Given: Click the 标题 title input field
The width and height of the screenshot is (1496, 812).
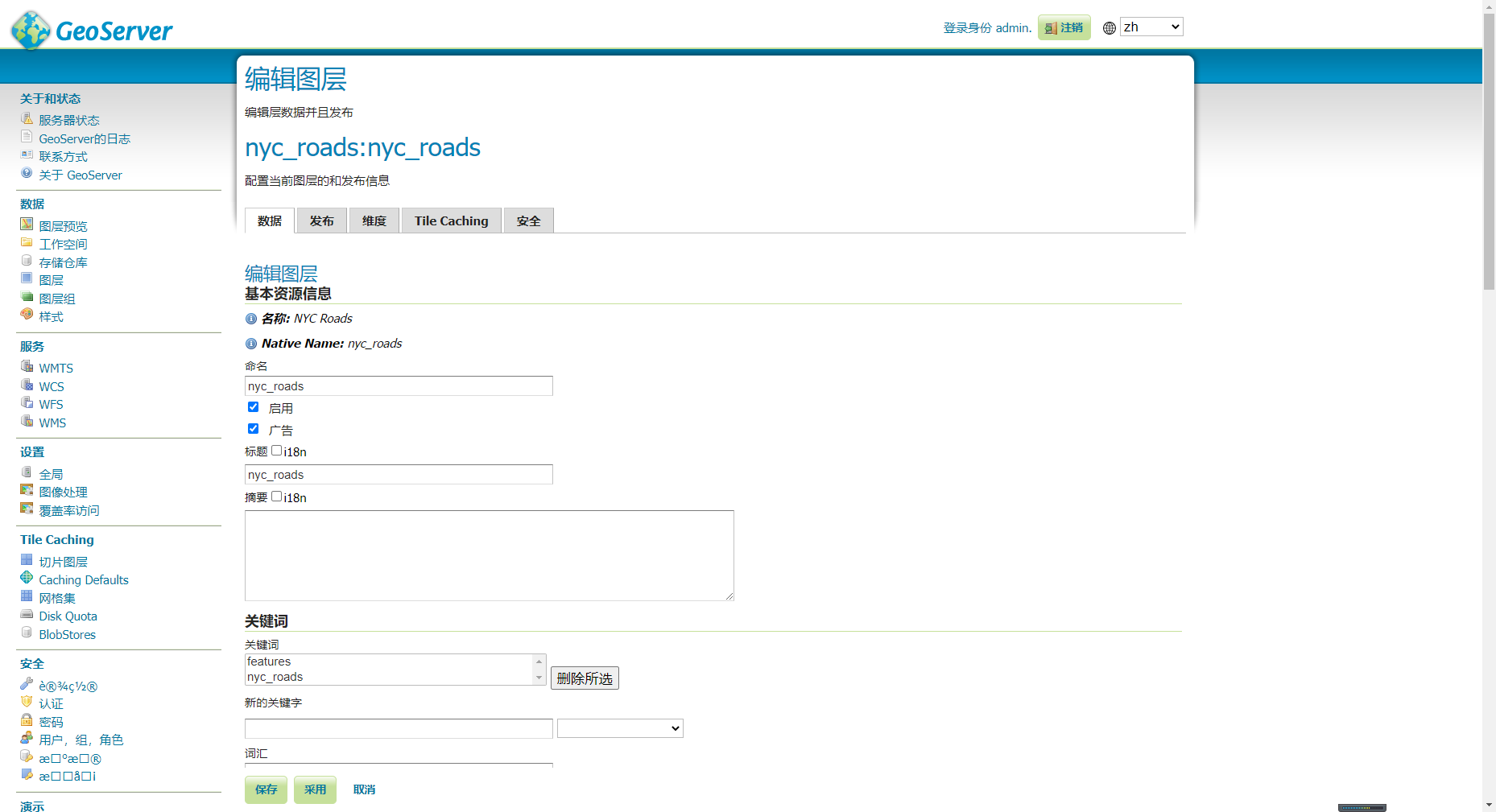Looking at the screenshot, I should [399, 475].
